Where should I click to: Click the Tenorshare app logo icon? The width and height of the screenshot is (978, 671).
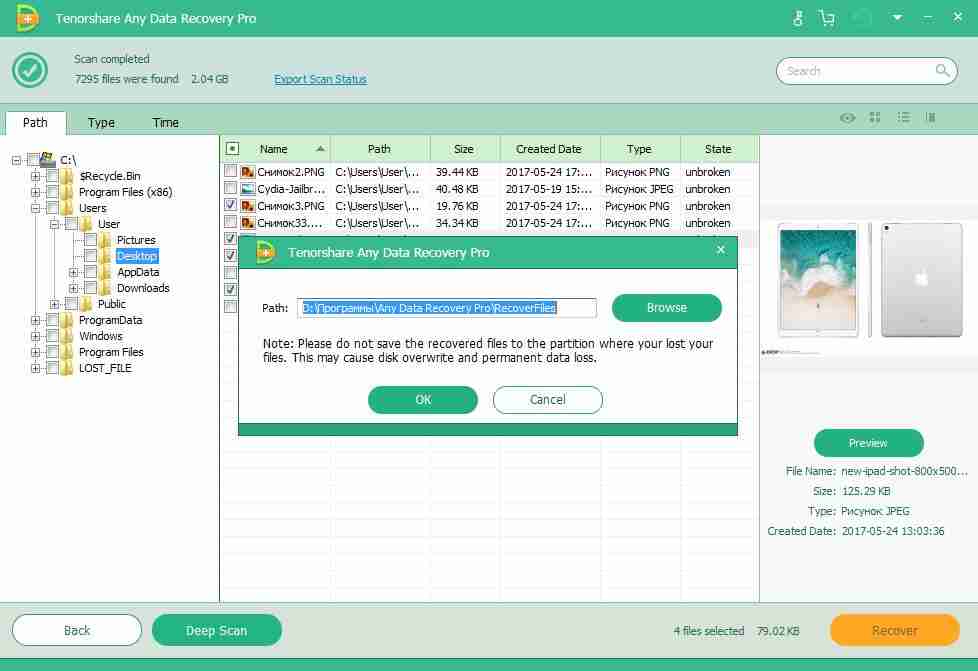point(27,18)
